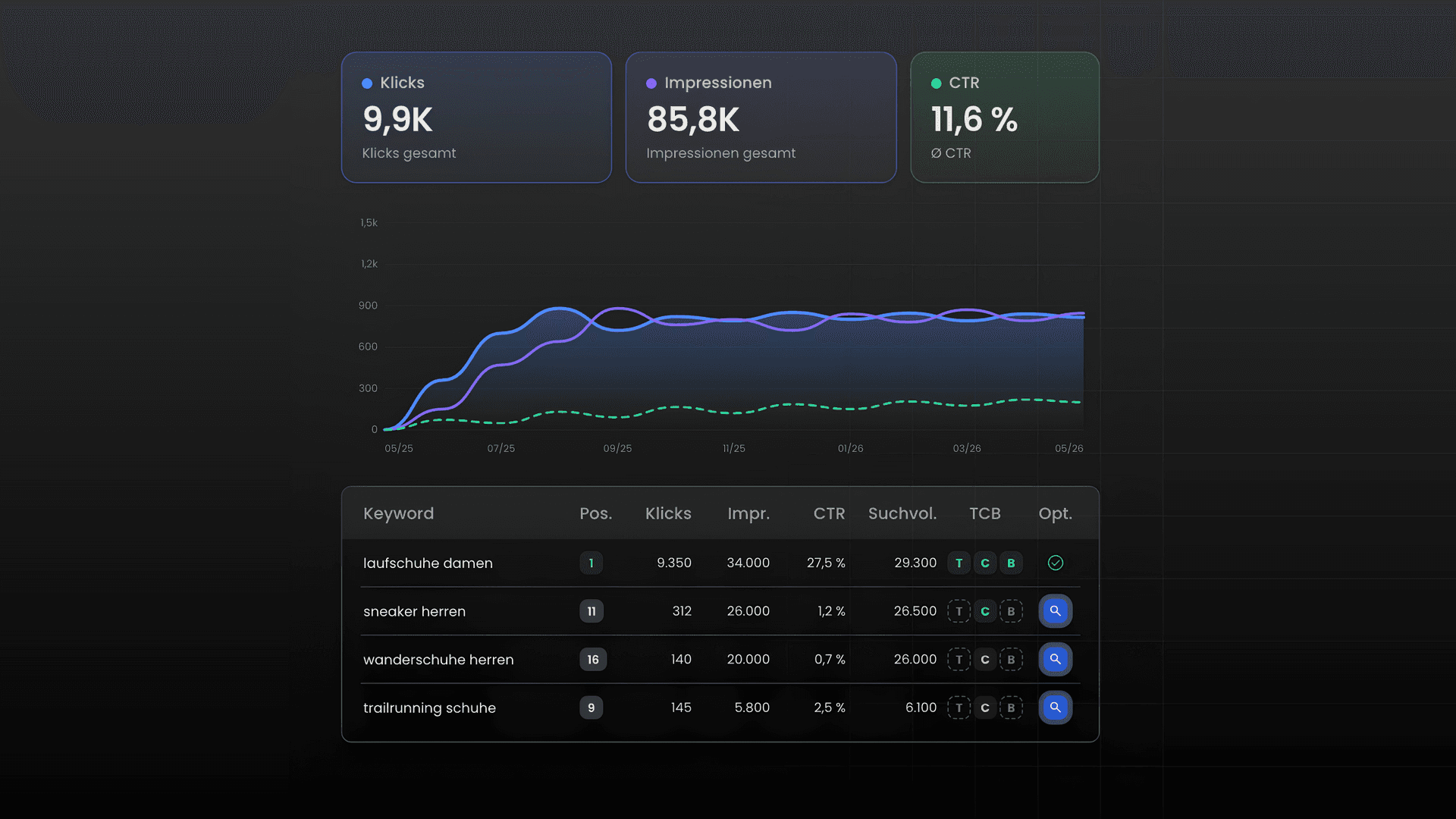The image size is (1456, 819).
Task: Sort table by CTR column header
Action: (829, 513)
